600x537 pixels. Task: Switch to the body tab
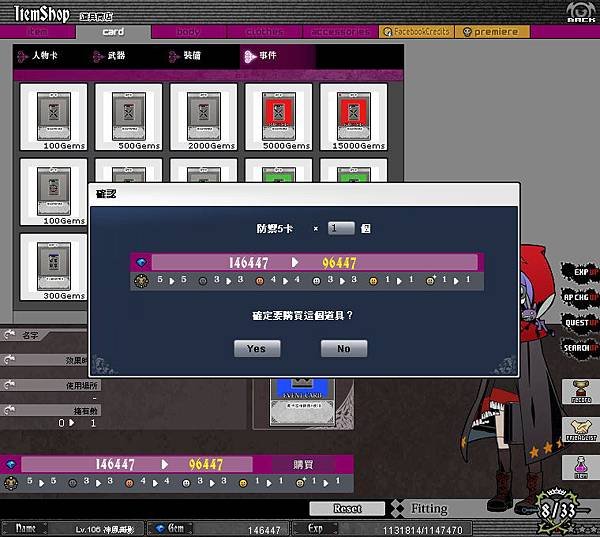coord(189,32)
